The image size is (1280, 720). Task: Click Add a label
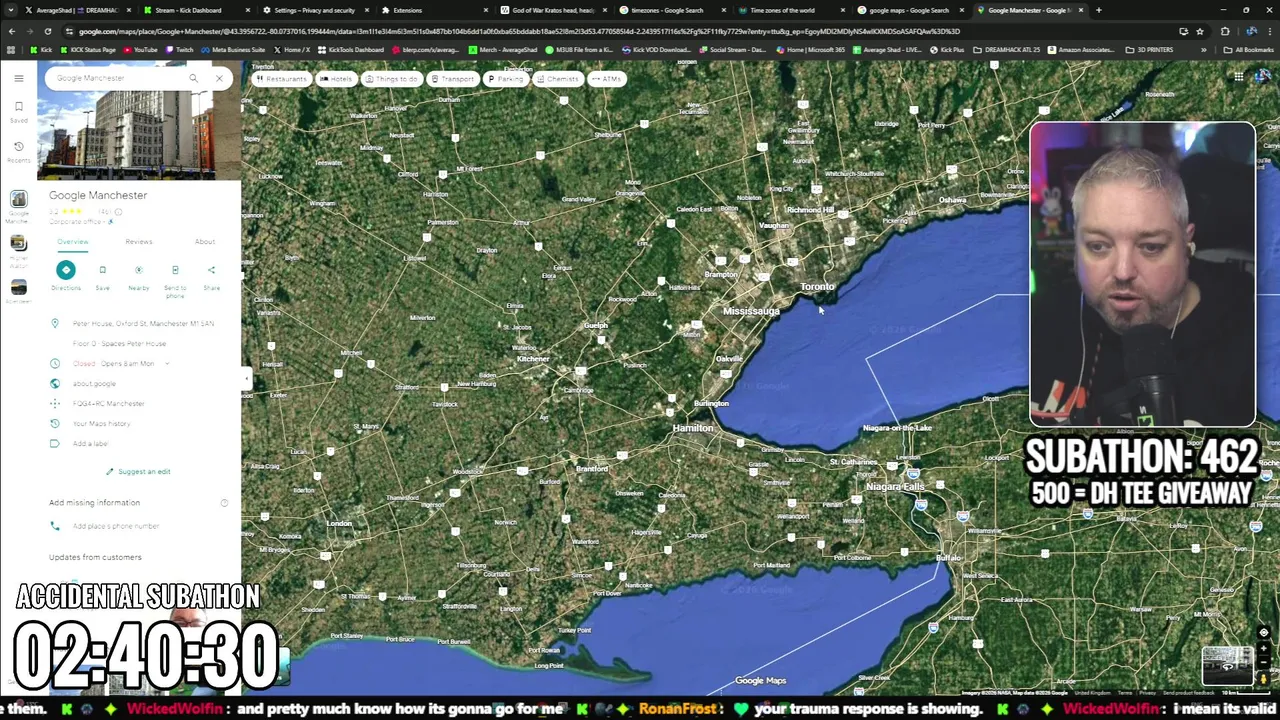click(90, 443)
